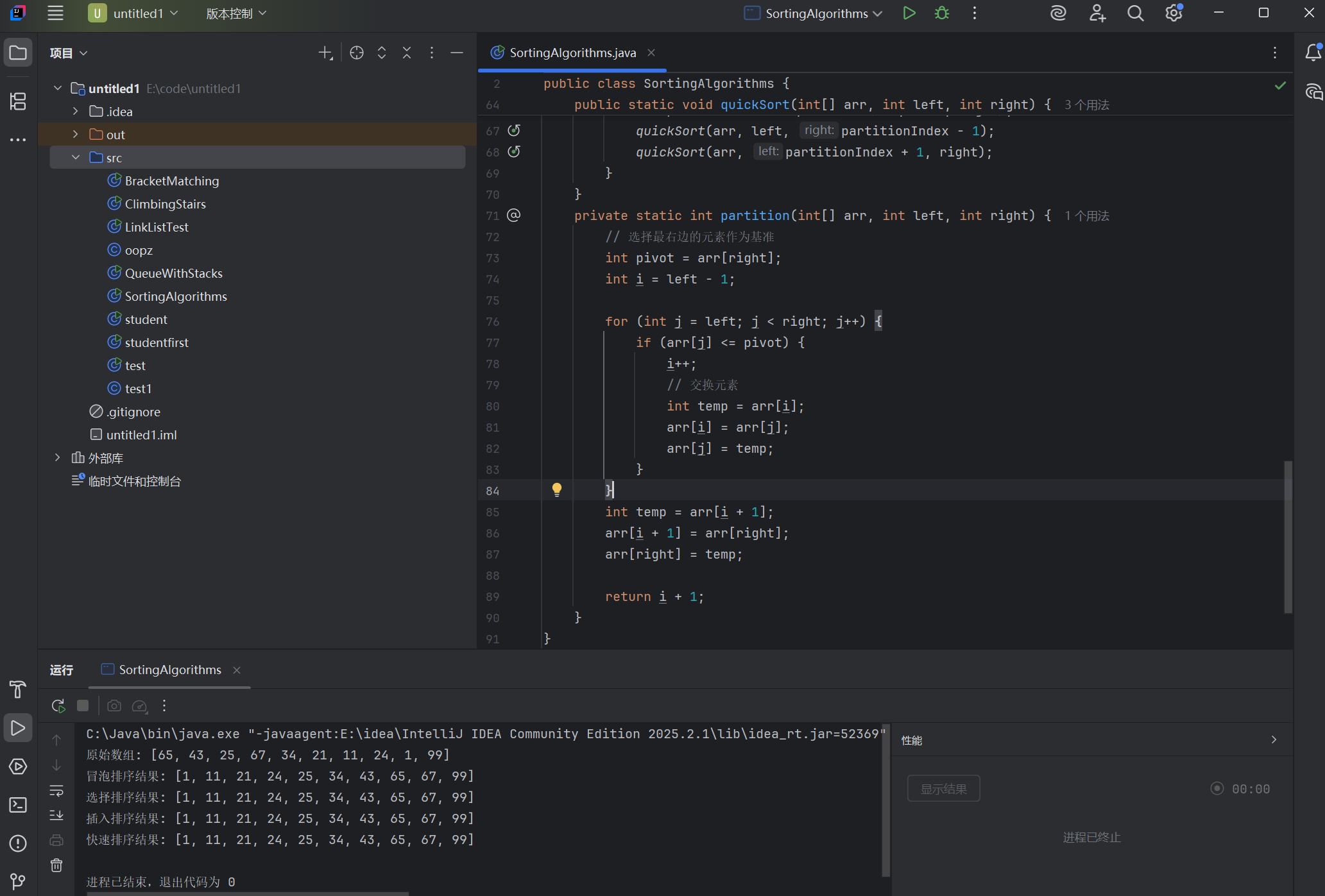Clear console output with trash icon
The image size is (1325, 896).
pyautogui.click(x=56, y=865)
